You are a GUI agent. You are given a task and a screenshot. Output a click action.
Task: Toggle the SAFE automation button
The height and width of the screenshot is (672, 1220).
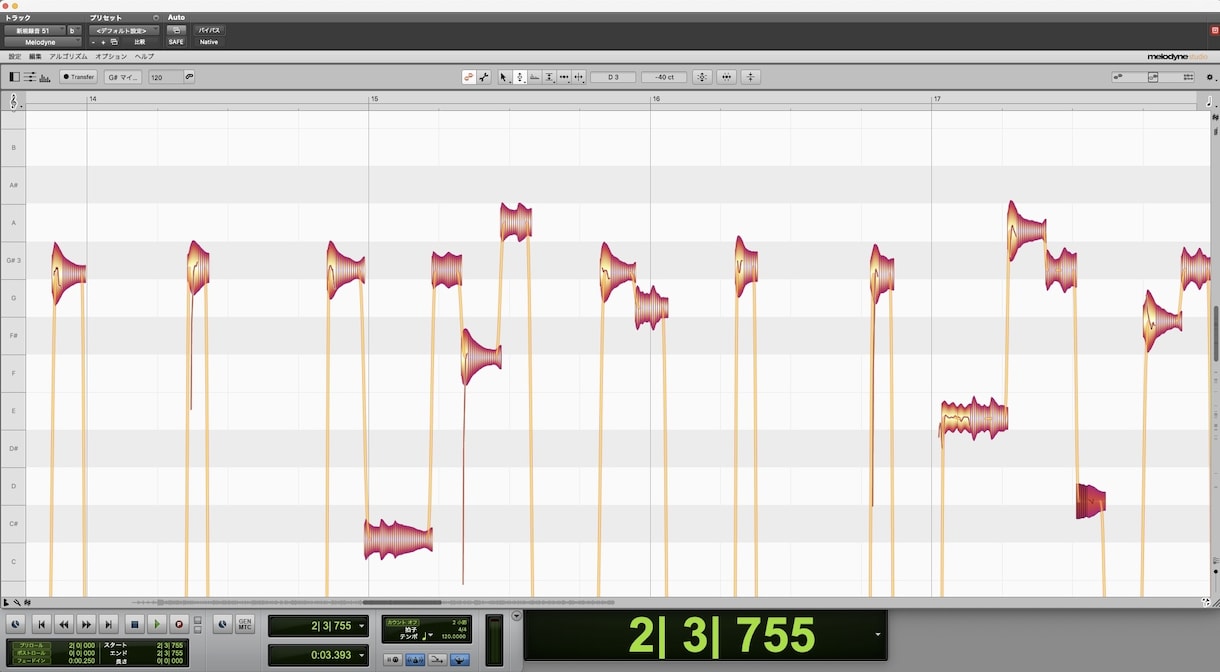(x=176, y=42)
